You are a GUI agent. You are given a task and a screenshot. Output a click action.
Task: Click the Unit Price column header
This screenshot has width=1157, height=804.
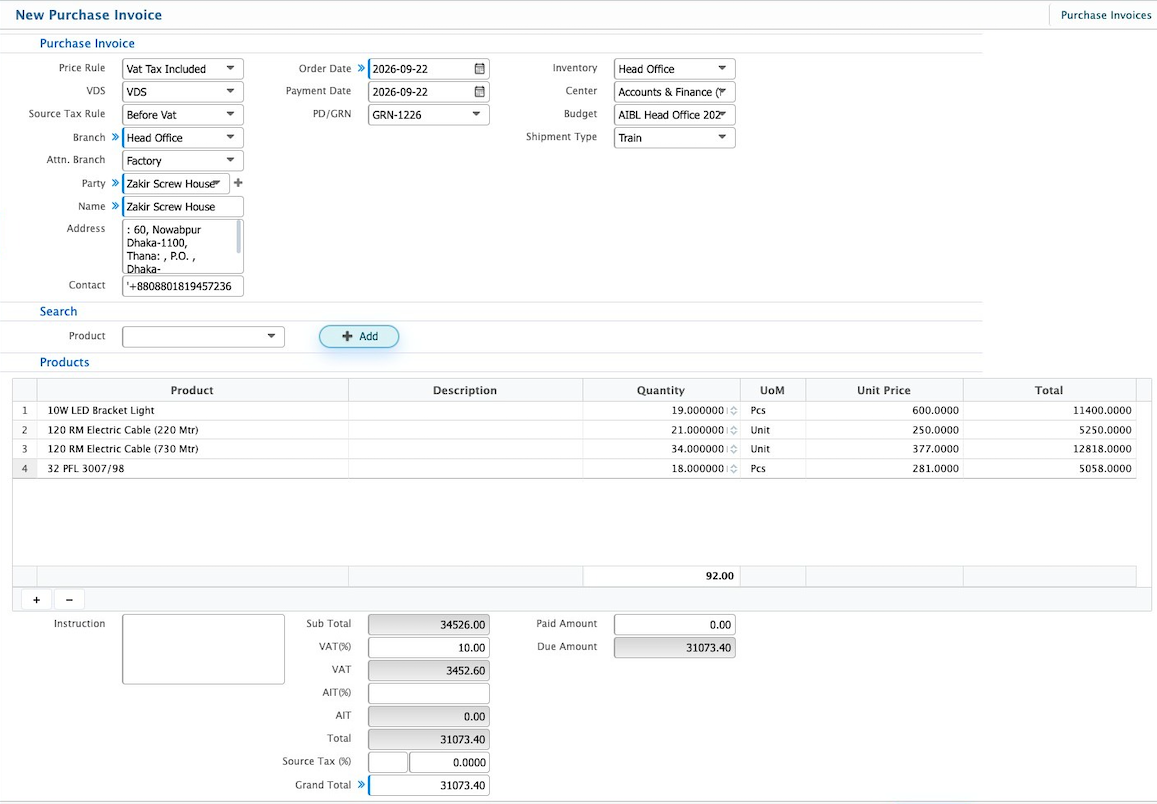884,390
